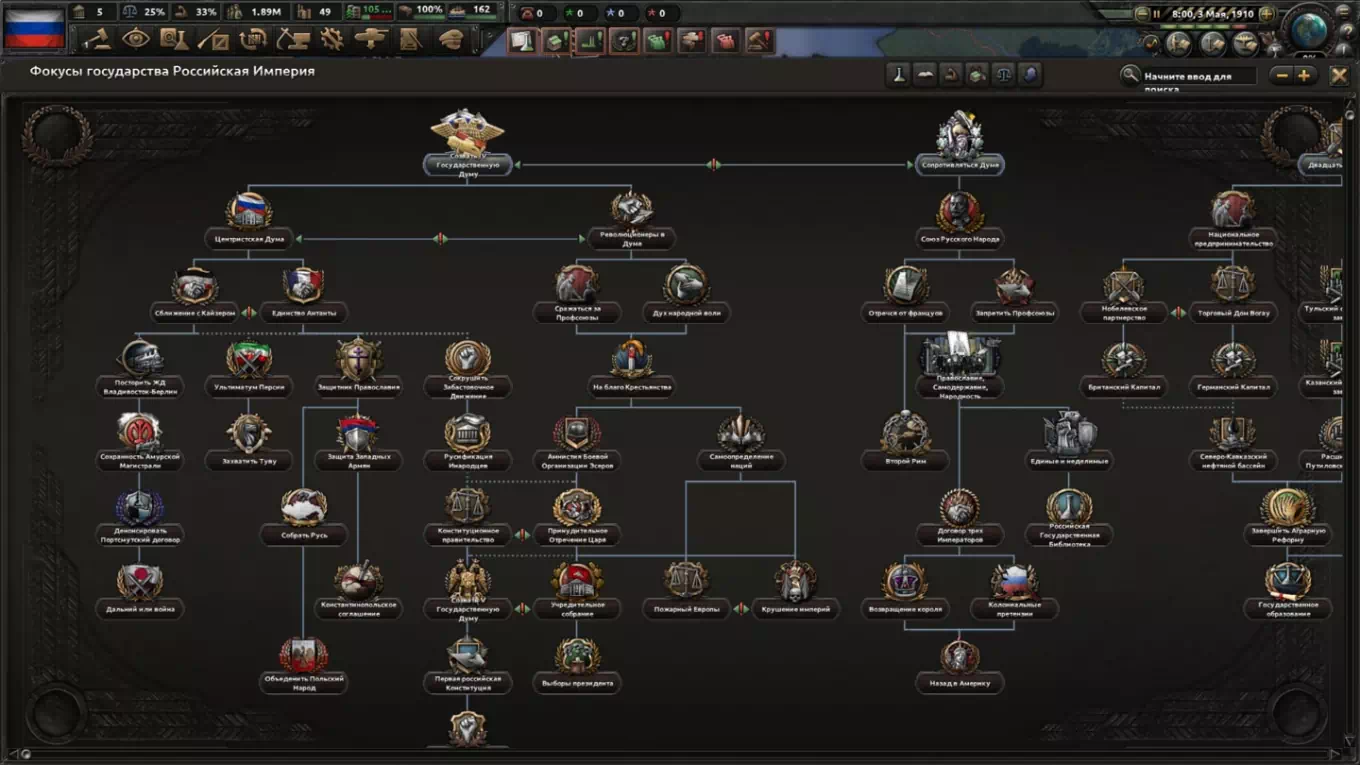Open the Politics gavel icon
1360x765 pixels.
click(x=96, y=39)
